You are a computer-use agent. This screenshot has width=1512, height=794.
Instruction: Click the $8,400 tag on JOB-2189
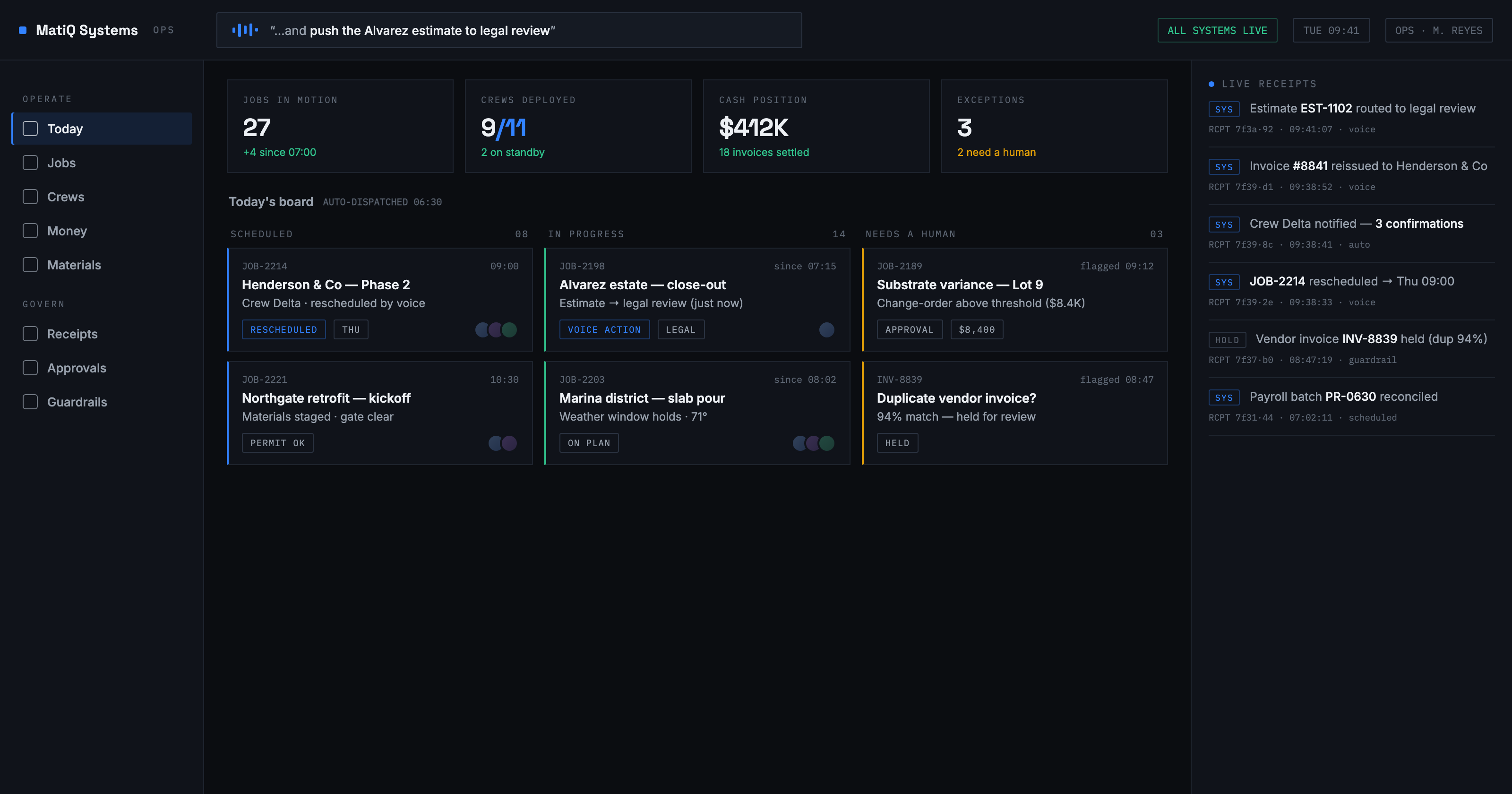tap(977, 329)
